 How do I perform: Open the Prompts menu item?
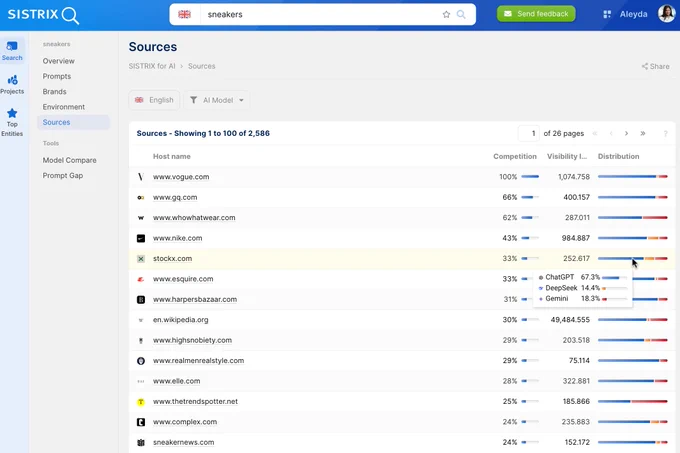[x=57, y=76]
